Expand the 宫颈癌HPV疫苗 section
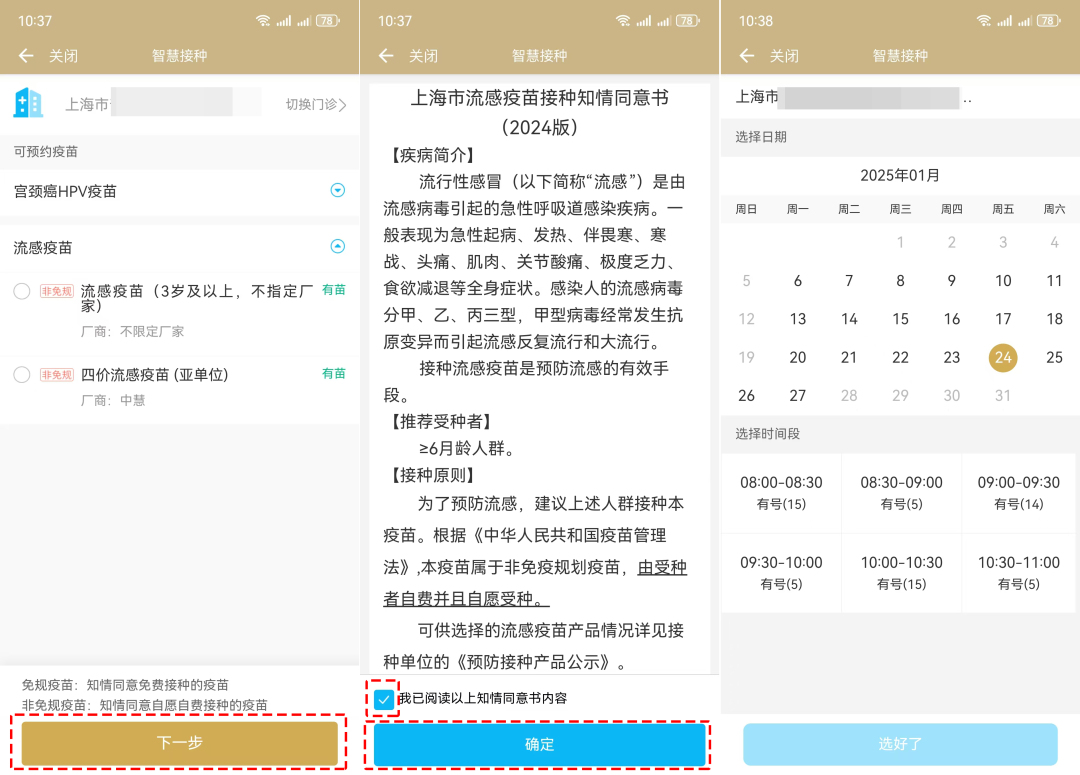This screenshot has width=1080, height=775. (337, 191)
